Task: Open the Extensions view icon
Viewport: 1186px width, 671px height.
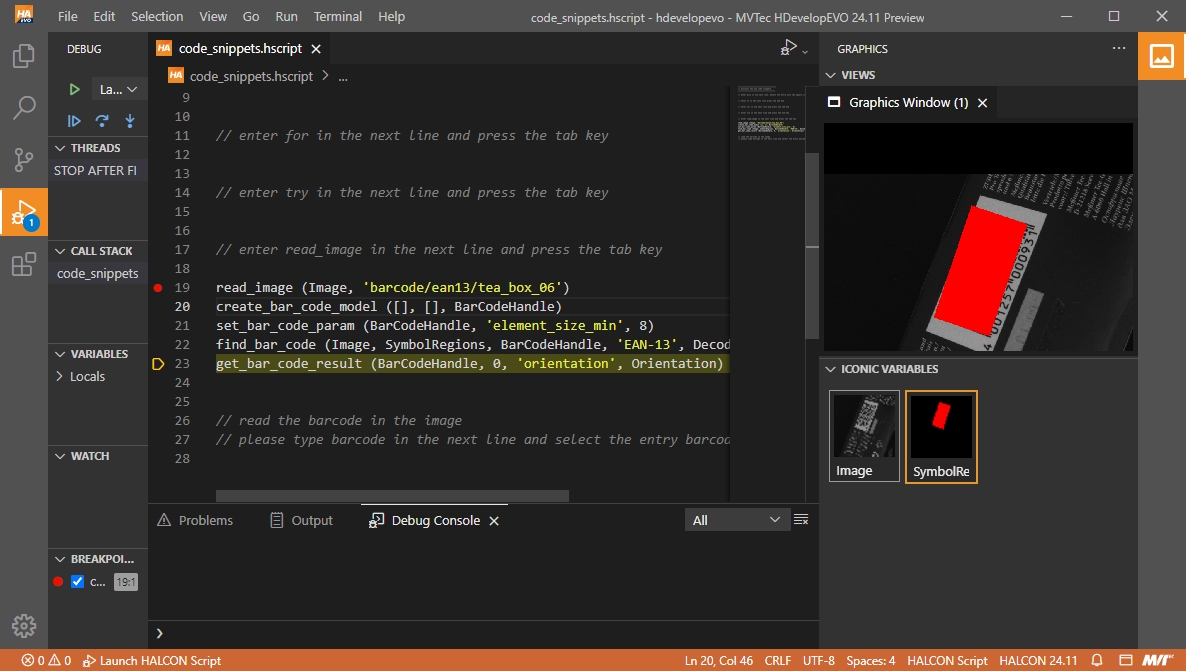Action: 24,265
